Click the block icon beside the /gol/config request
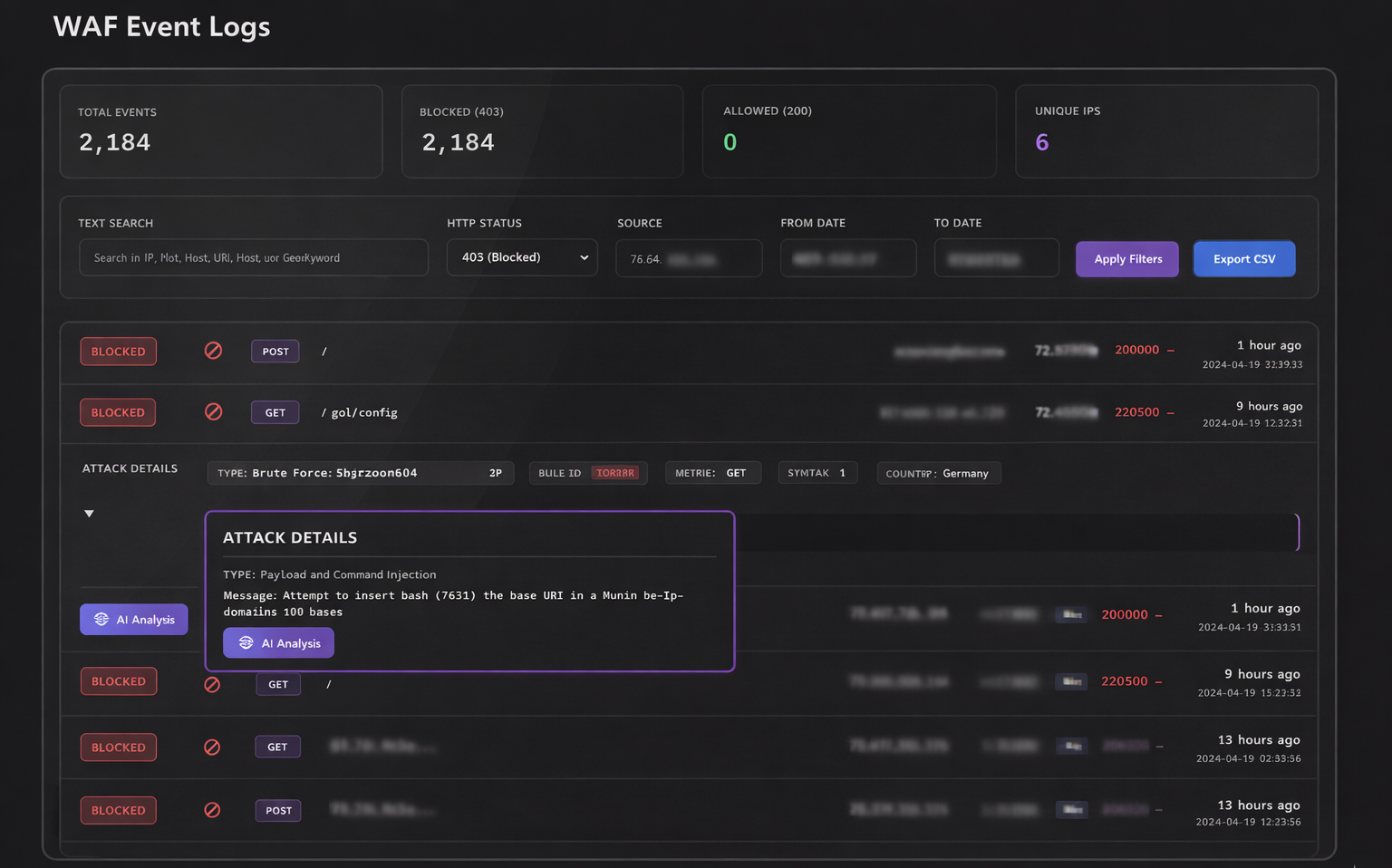 point(213,411)
